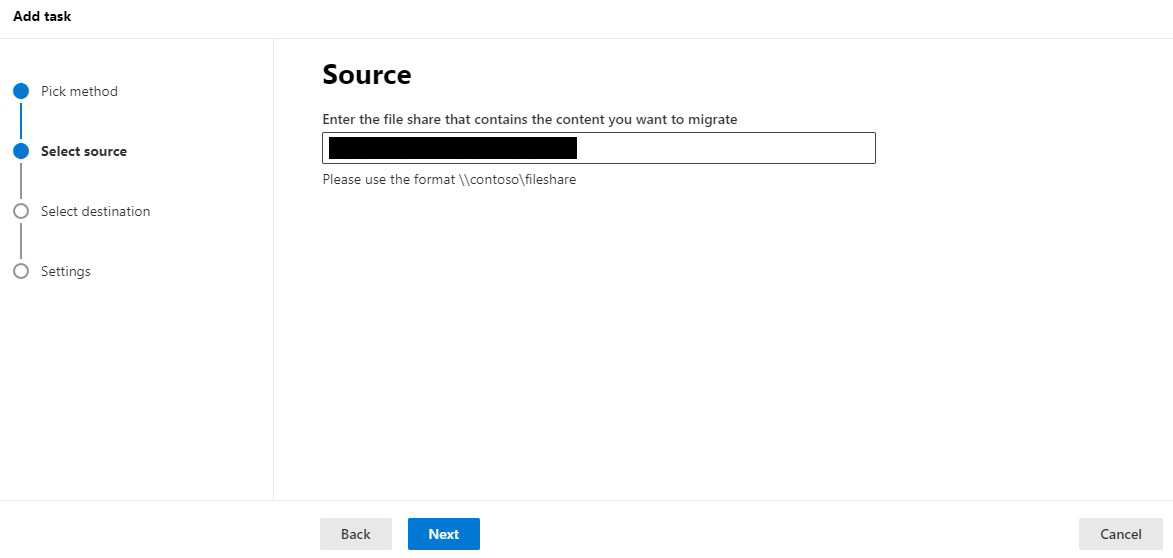Jump to the Select destination step label
Viewport: 1173px width, 558px height.
click(x=95, y=211)
